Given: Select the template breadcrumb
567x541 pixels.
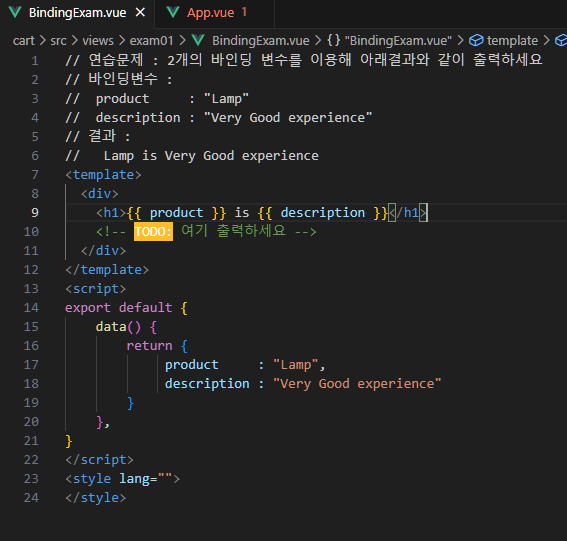Looking at the screenshot, I should pos(512,41).
